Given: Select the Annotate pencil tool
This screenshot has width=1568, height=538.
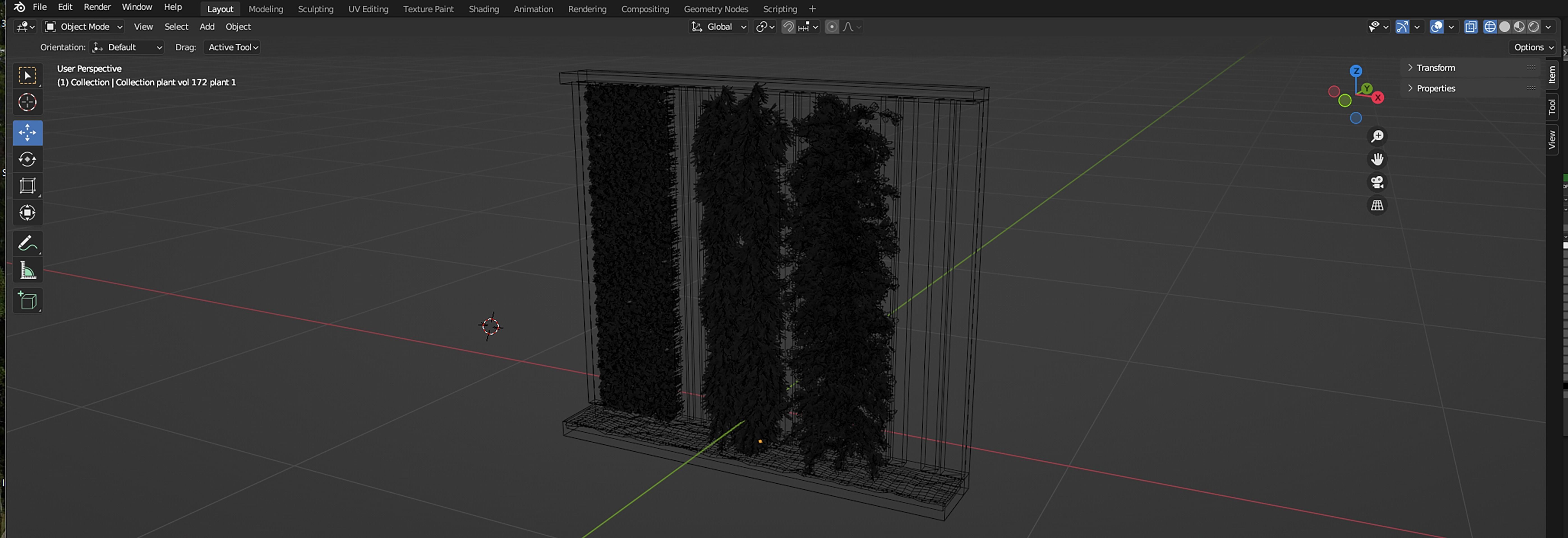Looking at the screenshot, I should (27, 243).
